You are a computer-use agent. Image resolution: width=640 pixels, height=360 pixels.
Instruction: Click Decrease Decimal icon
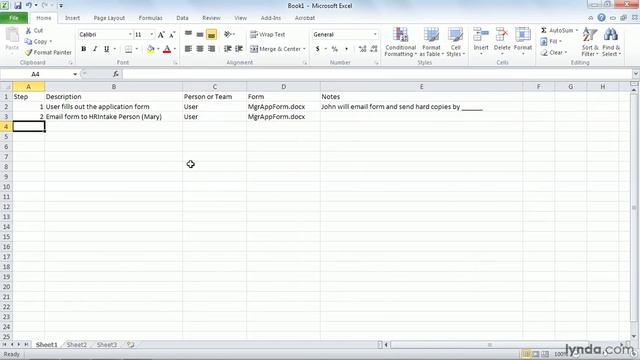click(373, 49)
